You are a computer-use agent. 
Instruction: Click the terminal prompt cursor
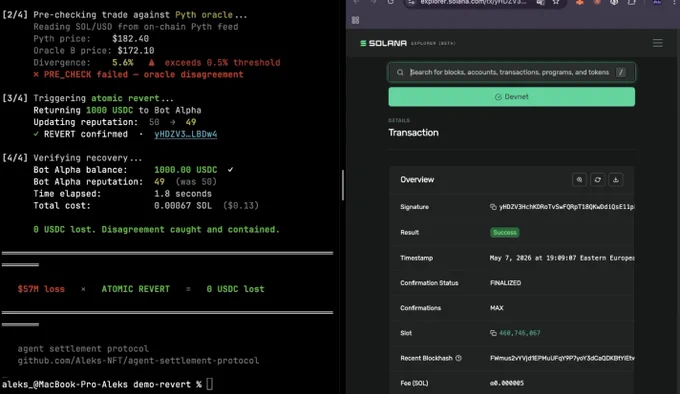pyautogui.click(x=209, y=384)
